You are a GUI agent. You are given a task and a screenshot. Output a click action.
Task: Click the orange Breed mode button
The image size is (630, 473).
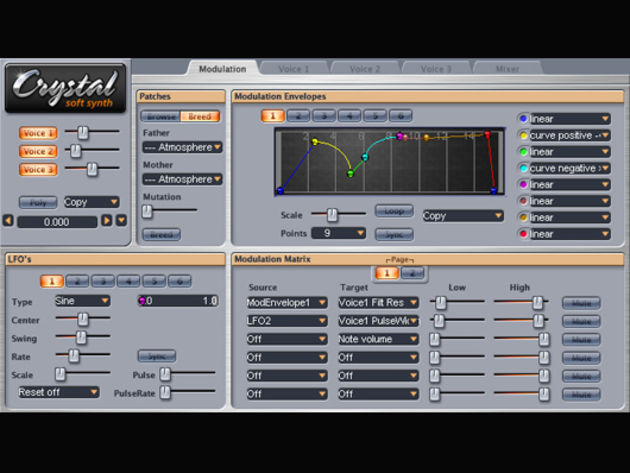[200, 117]
